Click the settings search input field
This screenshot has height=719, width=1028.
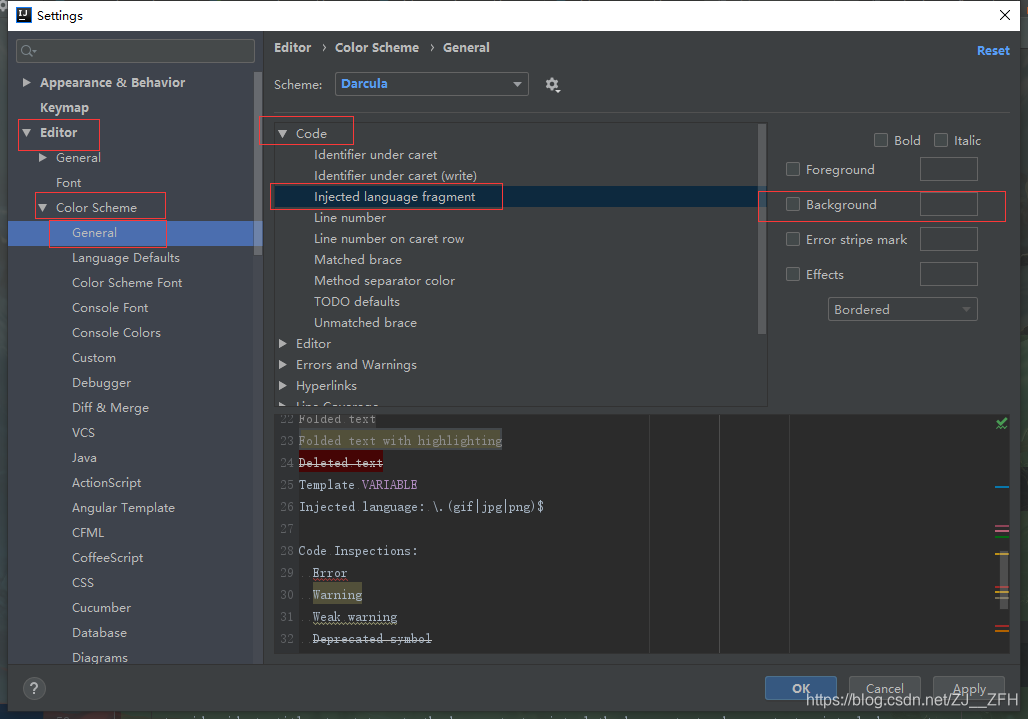click(x=135, y=51)
